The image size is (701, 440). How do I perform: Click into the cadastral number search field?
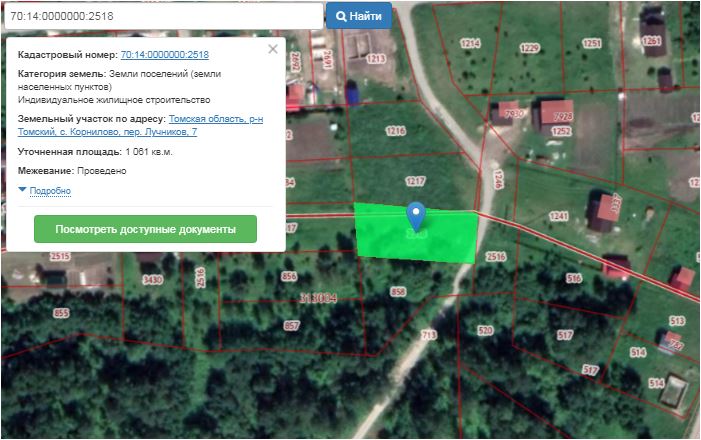164,16
